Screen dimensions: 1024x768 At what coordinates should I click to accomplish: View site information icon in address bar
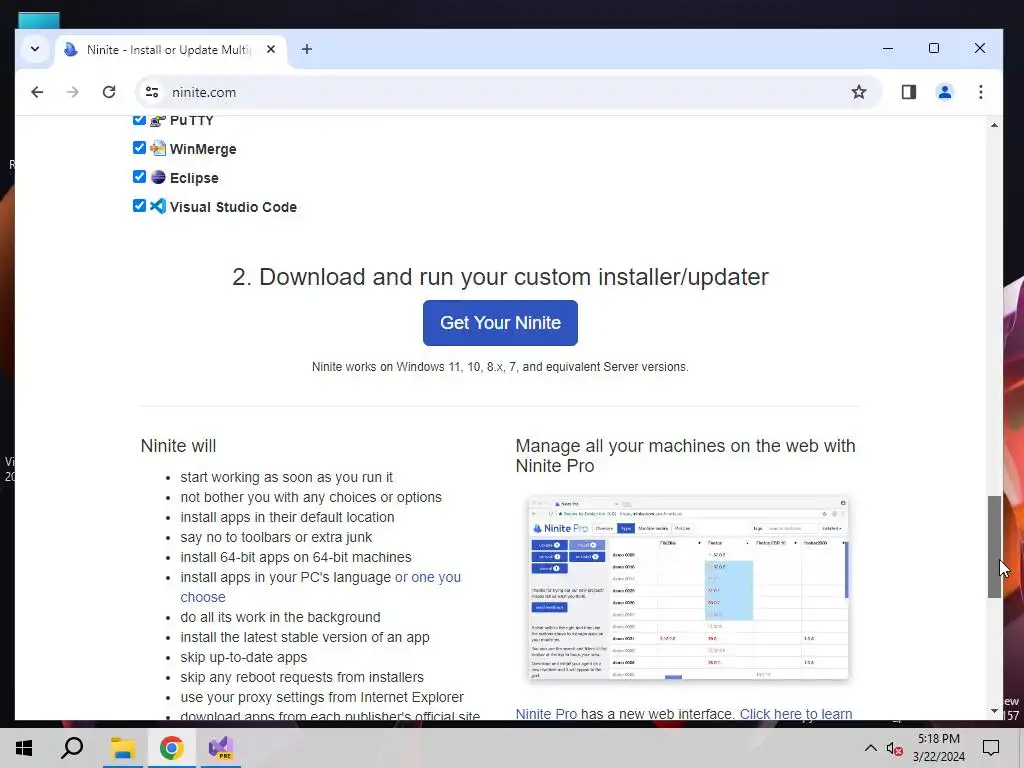152,92
